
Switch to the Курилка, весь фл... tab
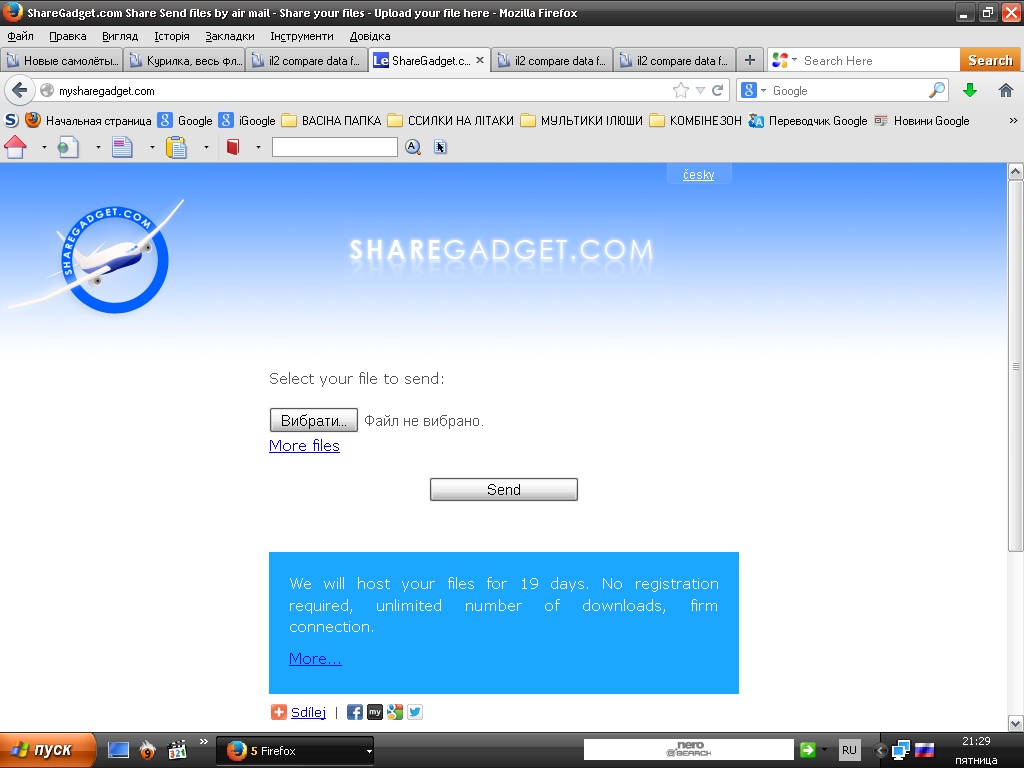185,60
